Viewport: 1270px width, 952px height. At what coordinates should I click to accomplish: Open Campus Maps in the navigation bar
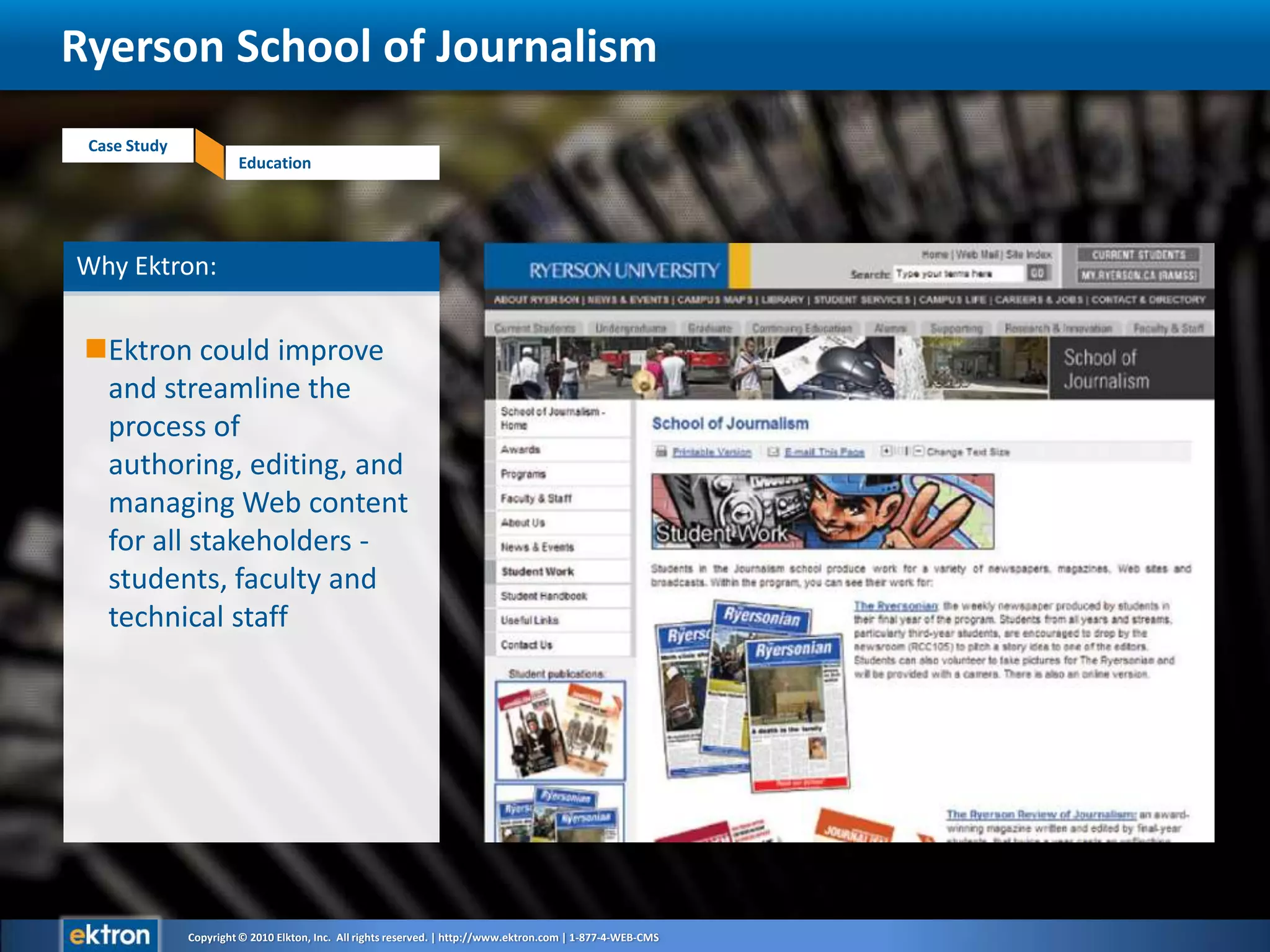tap(715, 300)
